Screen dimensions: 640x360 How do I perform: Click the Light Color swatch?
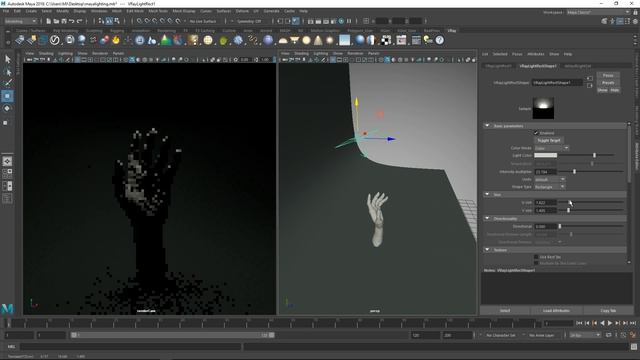[546, 155]
